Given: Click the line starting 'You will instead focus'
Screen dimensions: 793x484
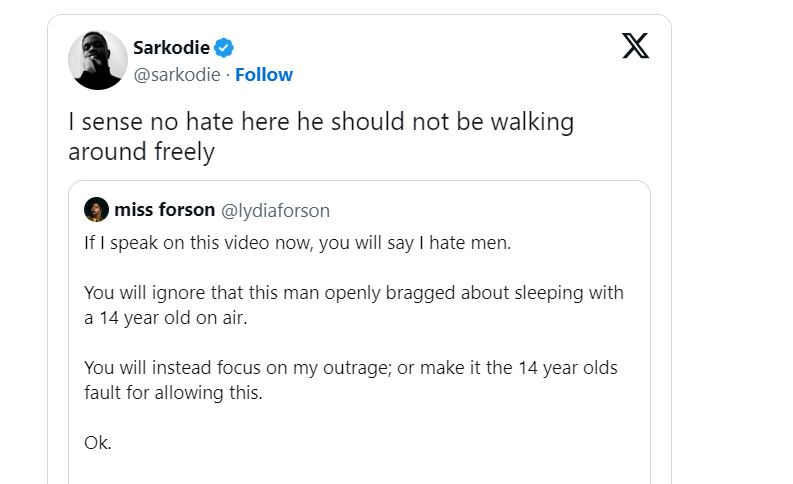Looking at the screenshot, I should [x=351, y=368].
